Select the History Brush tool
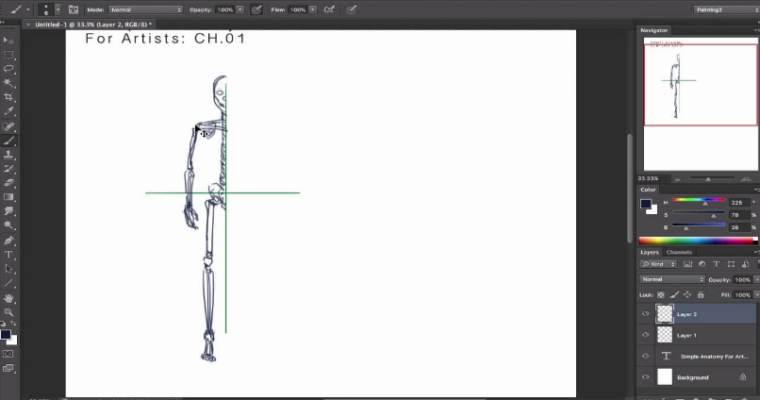The height and width of the screenshot is (400, 760). (8, 169)
